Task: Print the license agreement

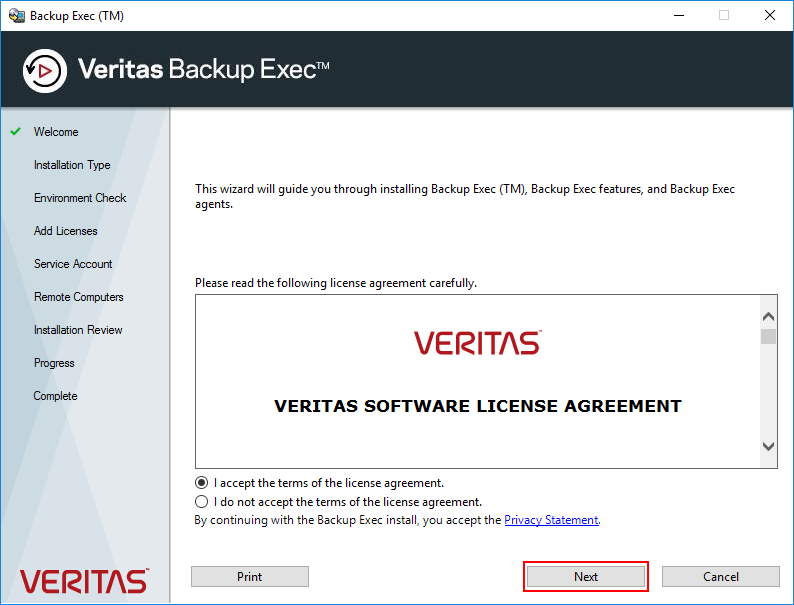Action: (250, 576)
